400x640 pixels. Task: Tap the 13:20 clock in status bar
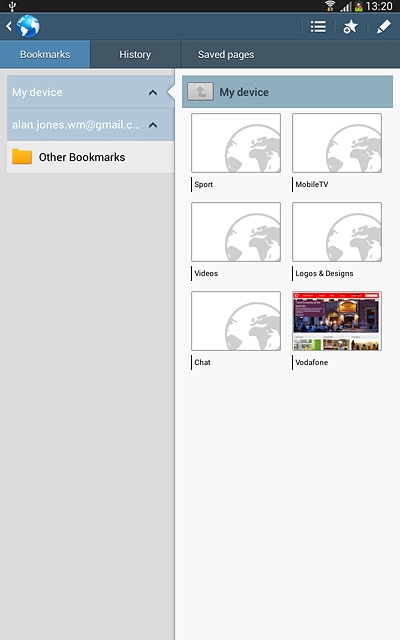tap(379, 6)
